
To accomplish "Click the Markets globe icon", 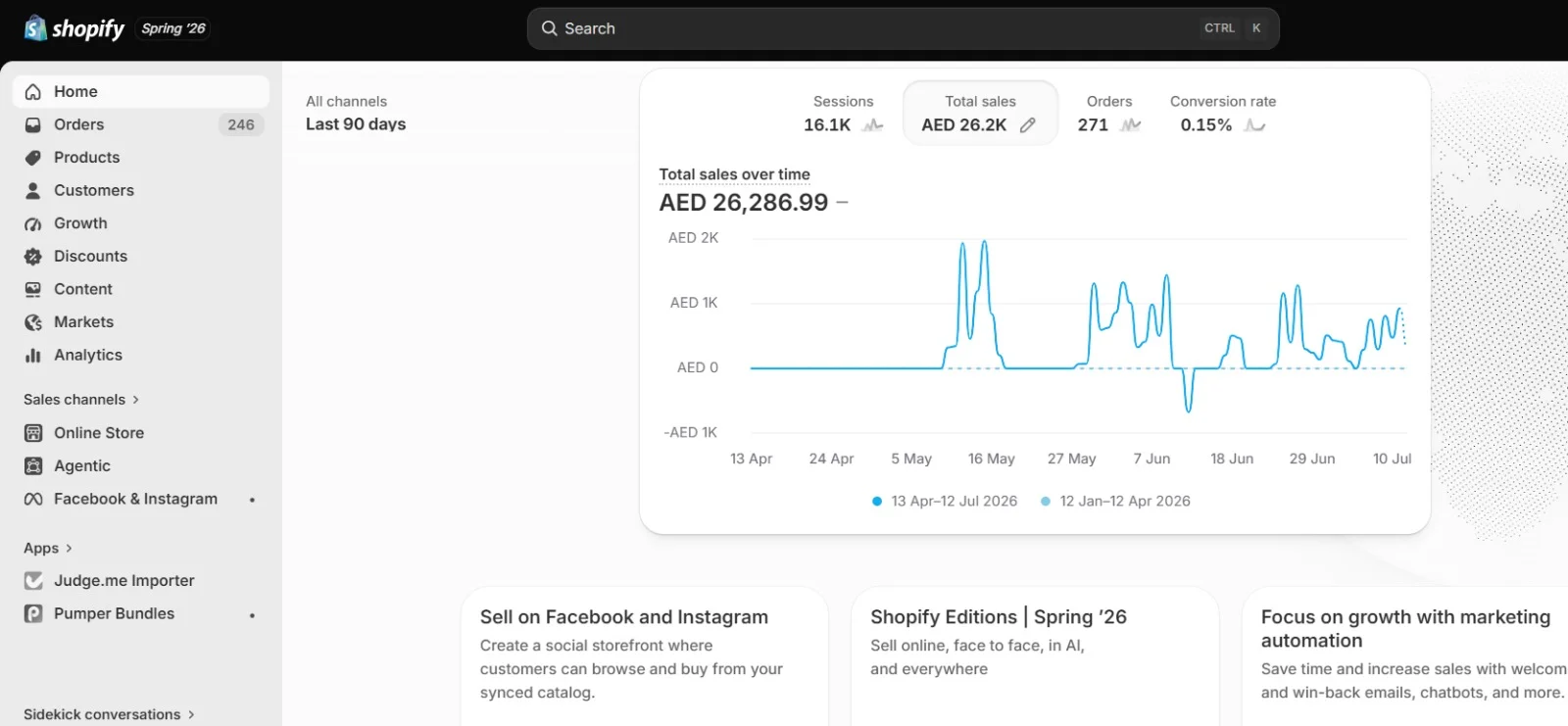I will [33, 322].
